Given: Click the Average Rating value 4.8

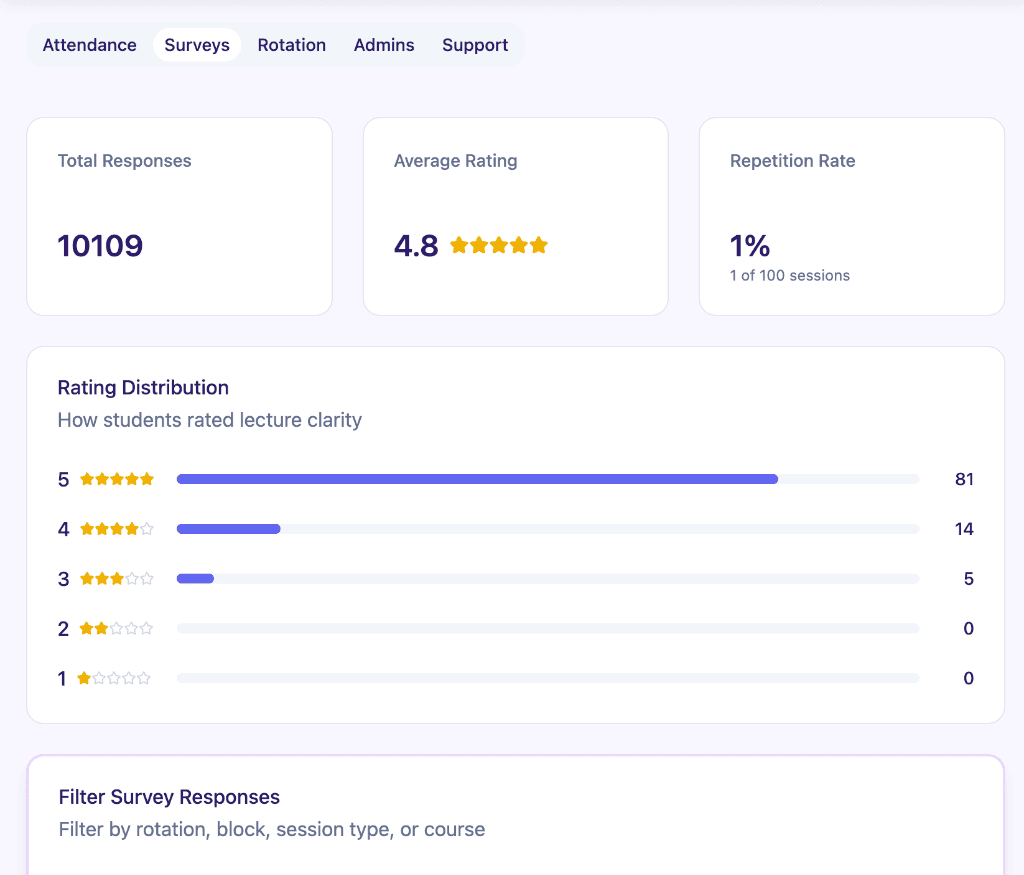Looking at the screenshot, I should [416, 246].
